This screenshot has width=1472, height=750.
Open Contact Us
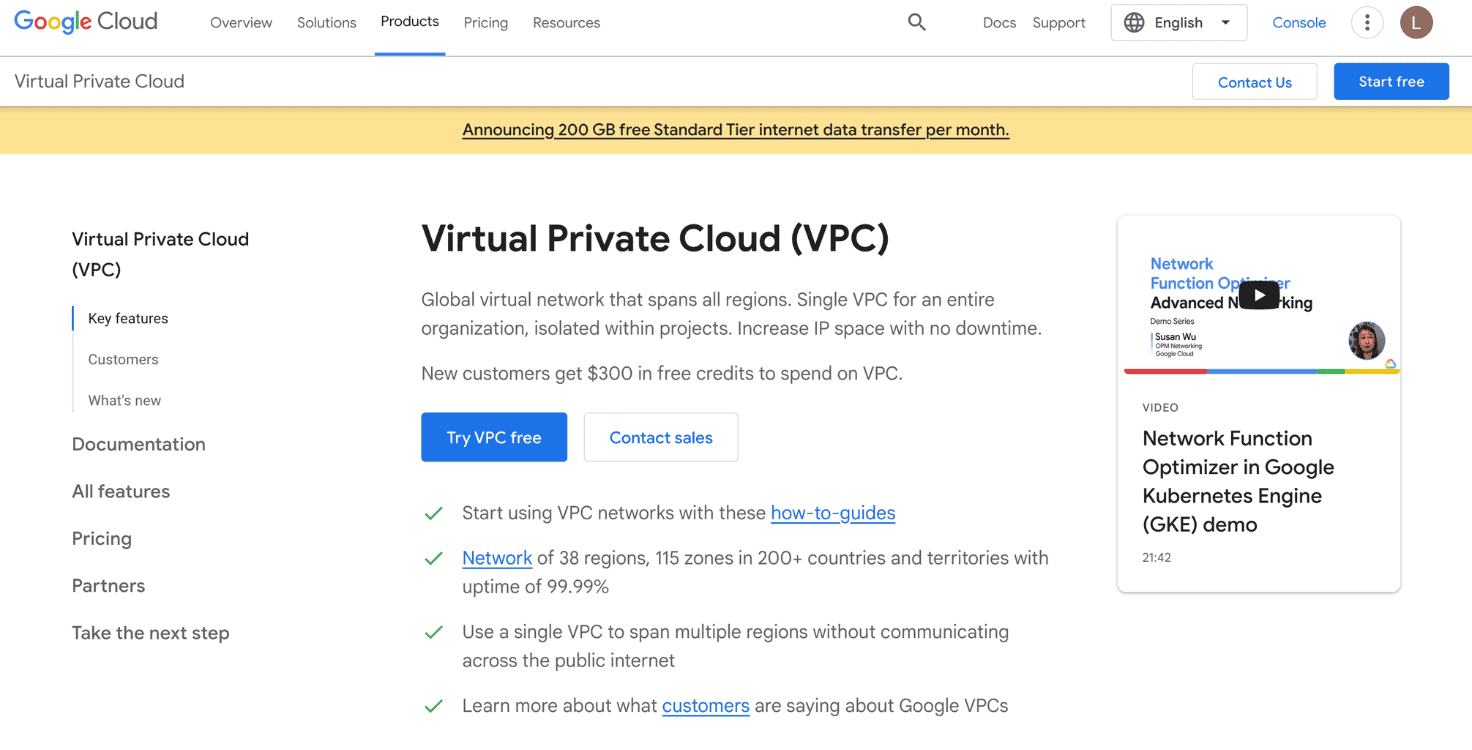pyautogui.click(x=1254, y=81)
